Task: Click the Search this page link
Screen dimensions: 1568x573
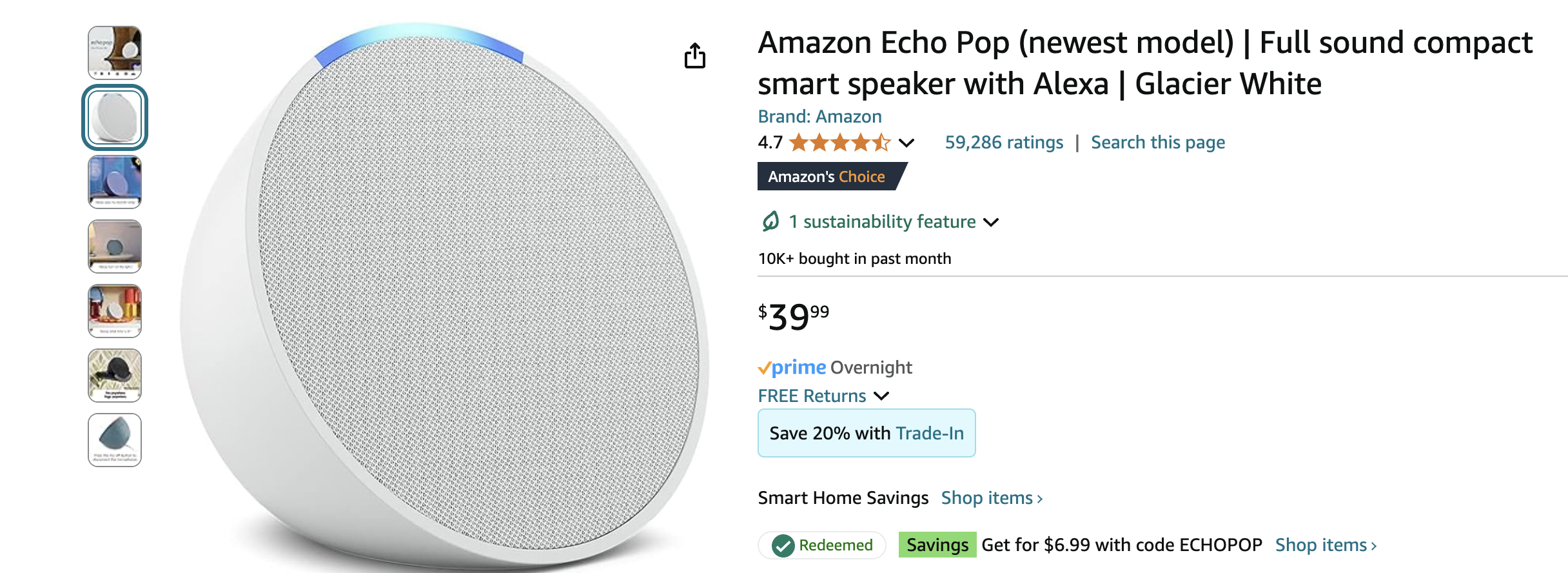Action: tap(1158, 143)
